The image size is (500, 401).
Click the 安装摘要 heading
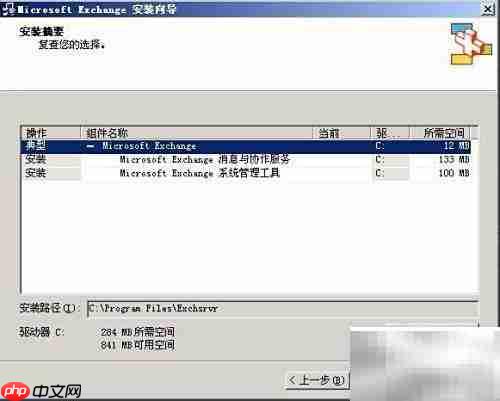[x=41, y=32]
